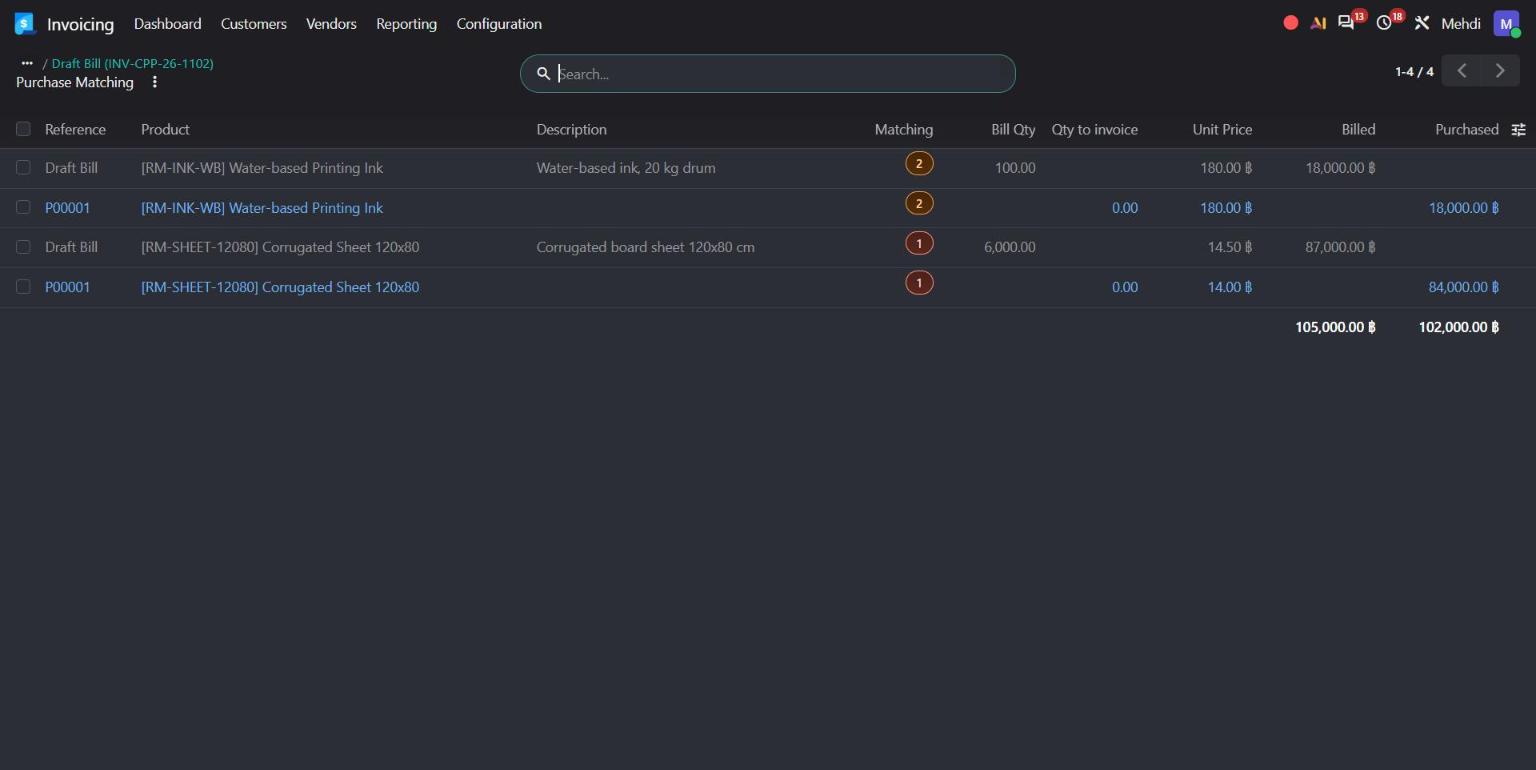This screenshot has width=1536, height=770.
Task: Open the Vendors menu
Action: tap(331, 23)
